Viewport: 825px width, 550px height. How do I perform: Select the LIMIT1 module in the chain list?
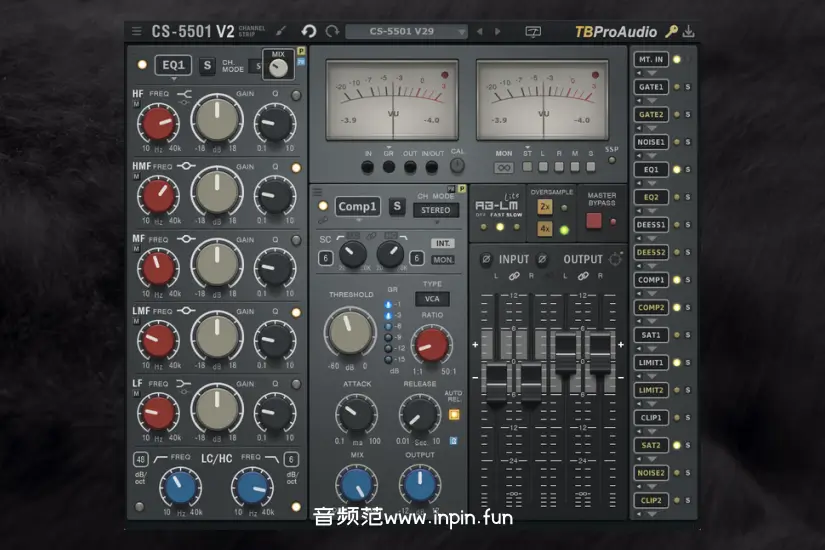pos(651,363)
